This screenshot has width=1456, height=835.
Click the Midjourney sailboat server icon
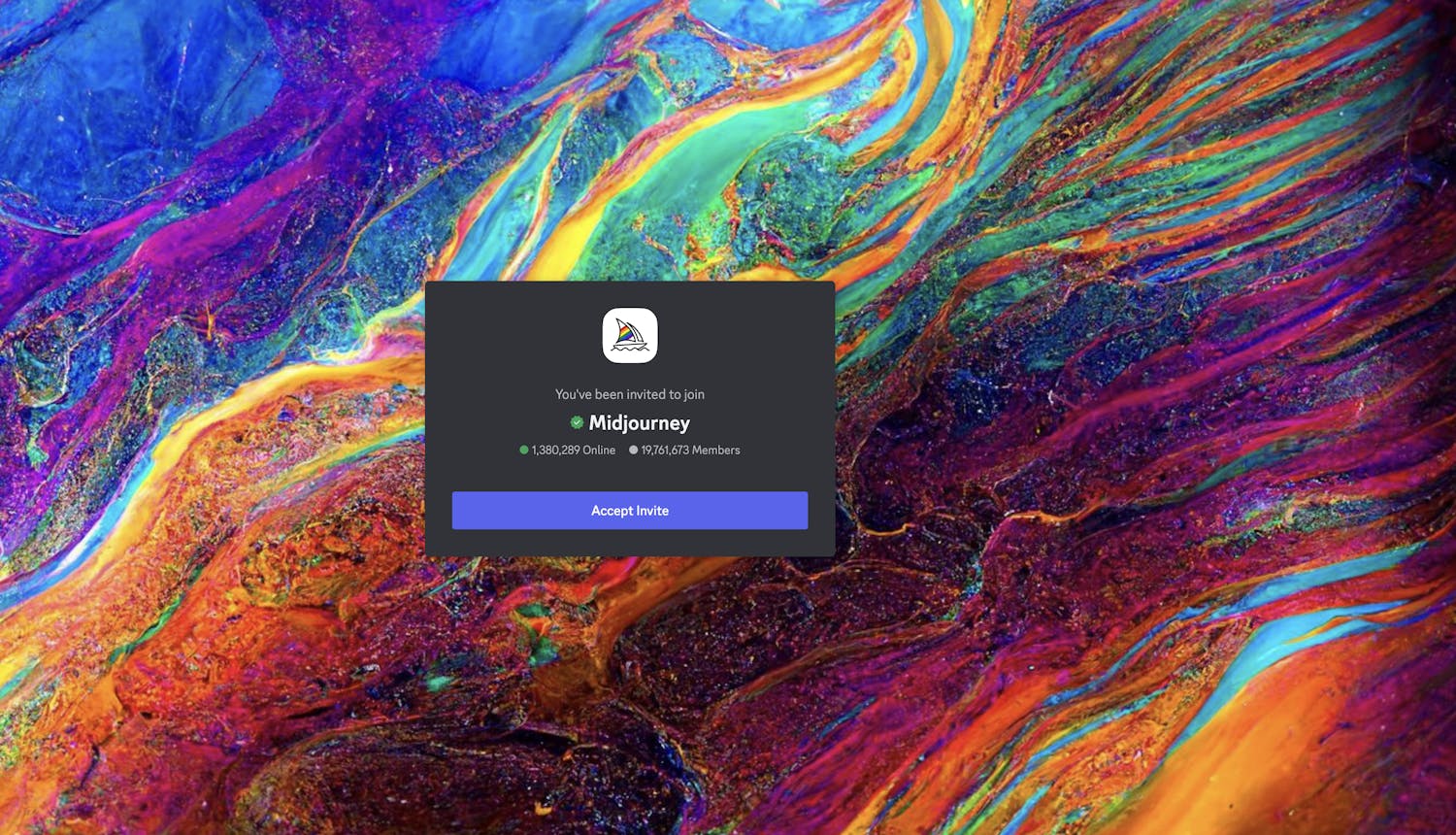tap(630, 335)
